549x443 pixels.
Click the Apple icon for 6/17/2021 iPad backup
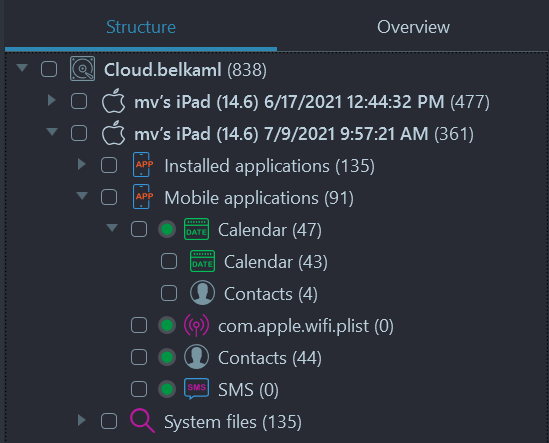[x=113, y=101]
